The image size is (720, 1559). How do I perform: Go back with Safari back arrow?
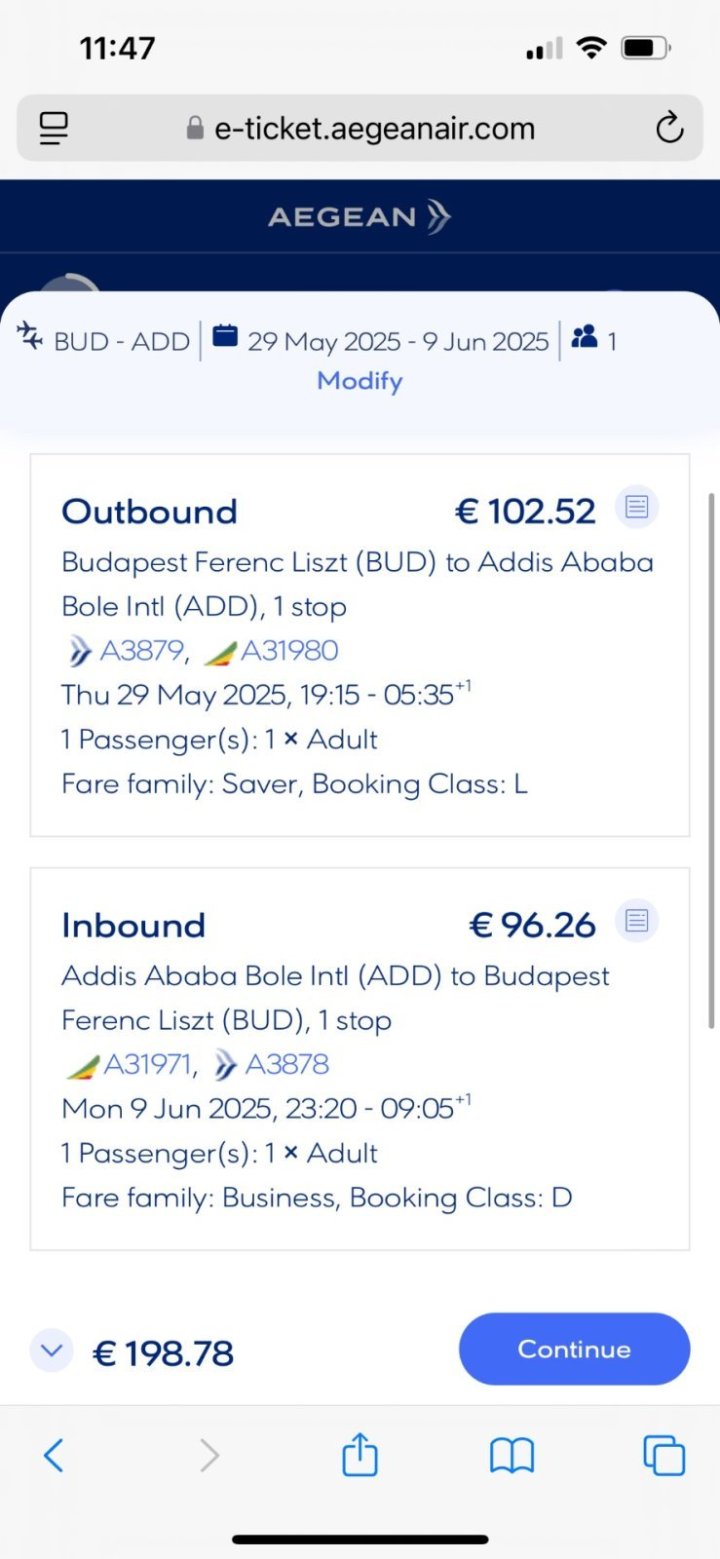point(54,1455)
